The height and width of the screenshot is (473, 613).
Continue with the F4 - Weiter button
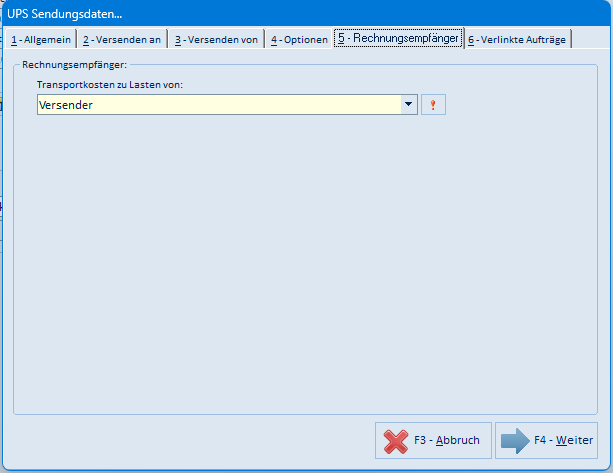(x=546, y=440)
